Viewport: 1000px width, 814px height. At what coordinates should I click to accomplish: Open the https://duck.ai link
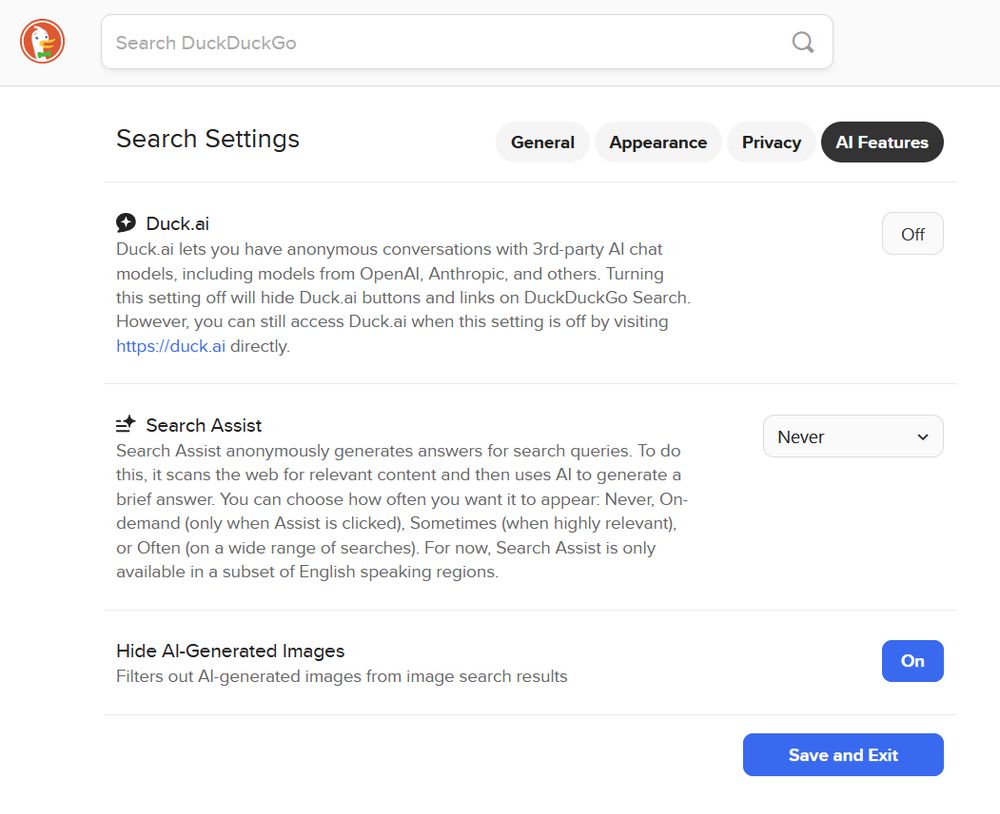point(170,346)
